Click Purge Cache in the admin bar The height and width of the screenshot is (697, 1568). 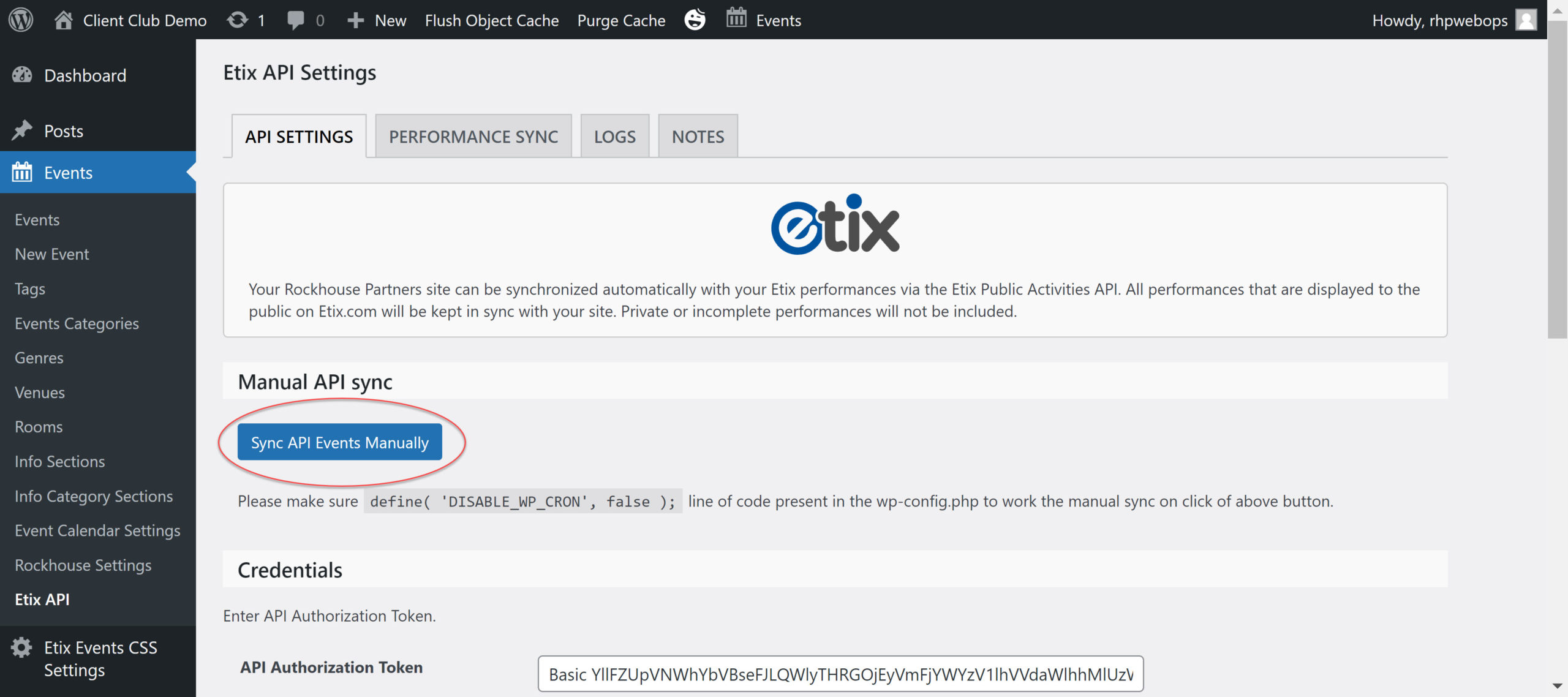tap(621, 20)
